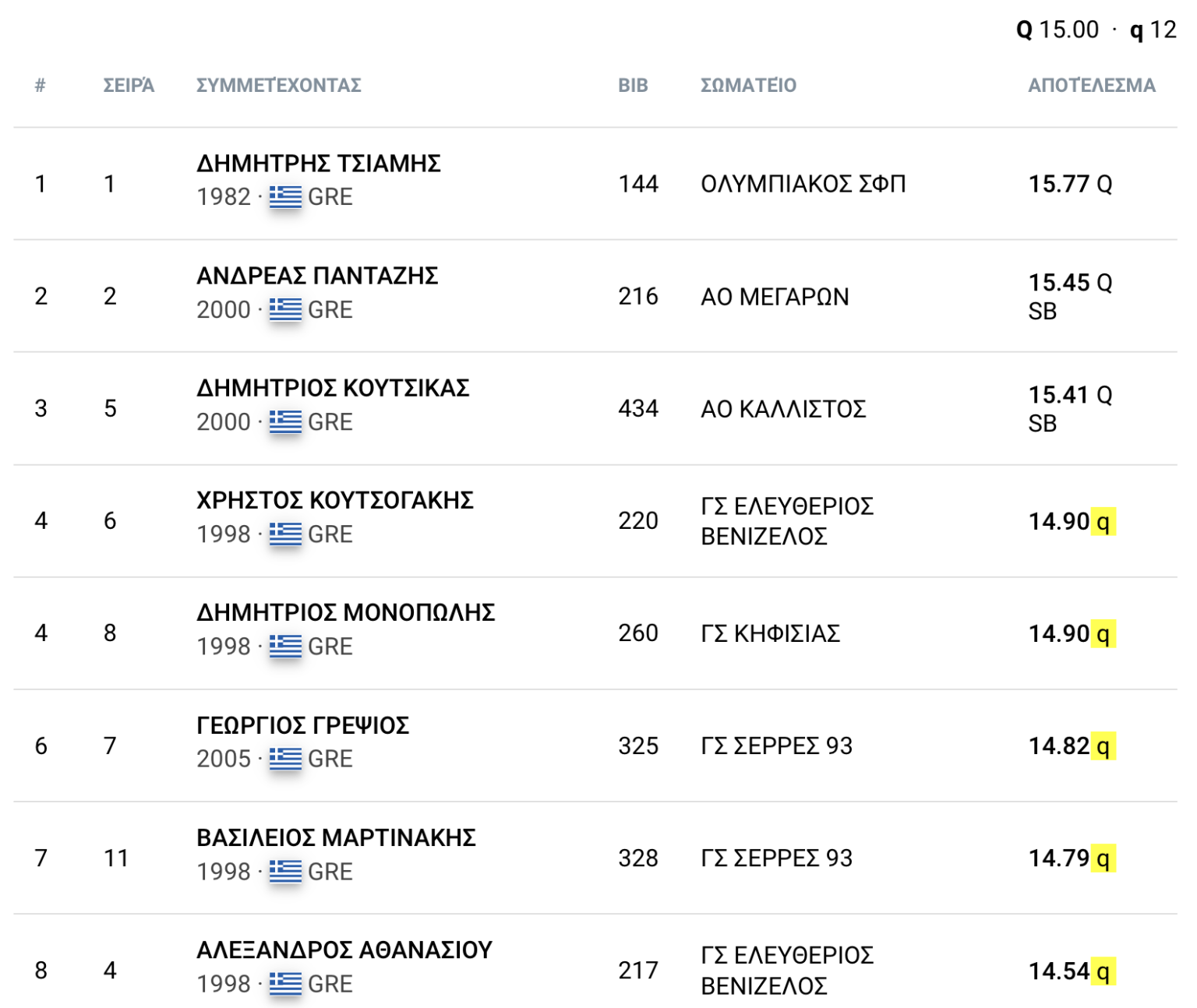Image resolution: width=1197 pixels, height=1008 pixels.
Task: Click the flag icon under ΧΡΗΣΤΟΣ ΚΟΥΤΣΟΓΑΚΗΣ
Action: 285,534
